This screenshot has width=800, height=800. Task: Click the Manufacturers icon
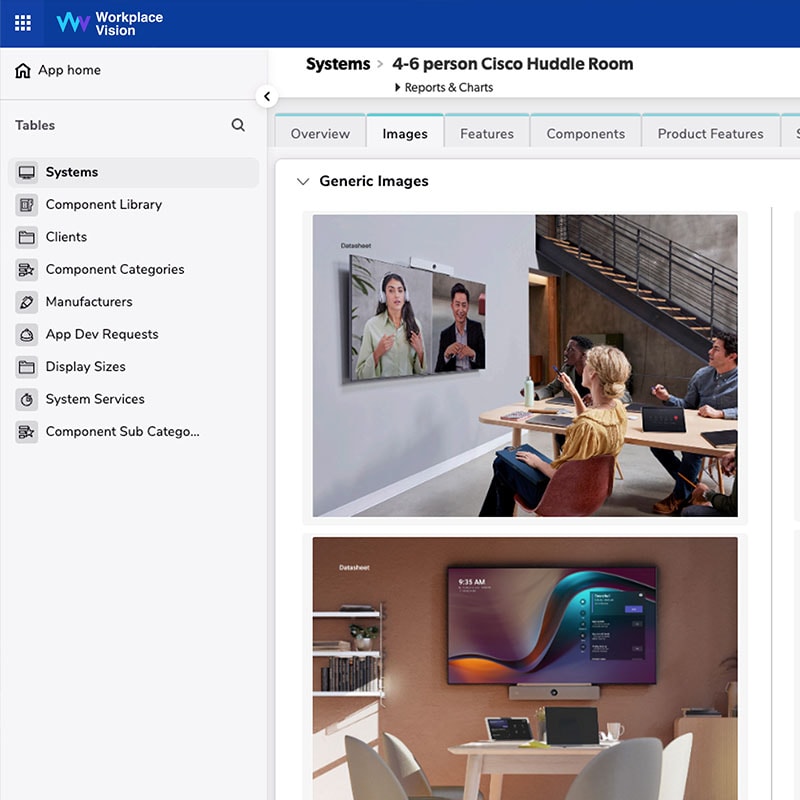point(26,301)
